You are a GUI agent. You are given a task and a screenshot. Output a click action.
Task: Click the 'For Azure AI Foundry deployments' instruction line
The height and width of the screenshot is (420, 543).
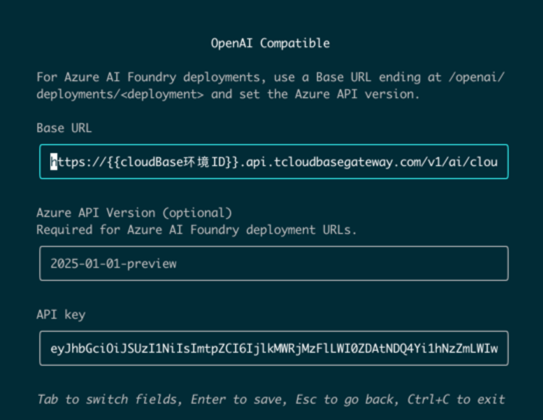click(x=151, y=77)
